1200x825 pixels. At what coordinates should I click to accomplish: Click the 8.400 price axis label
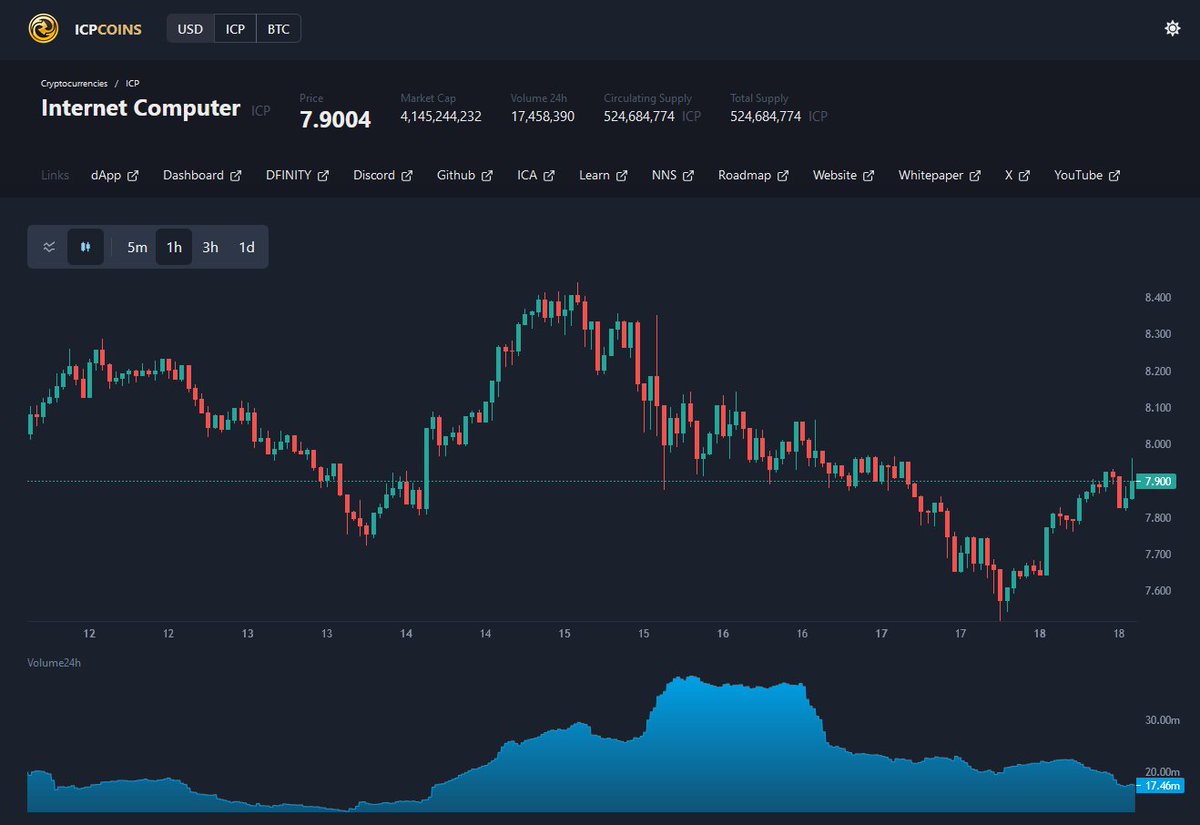tap(1159, 298)
